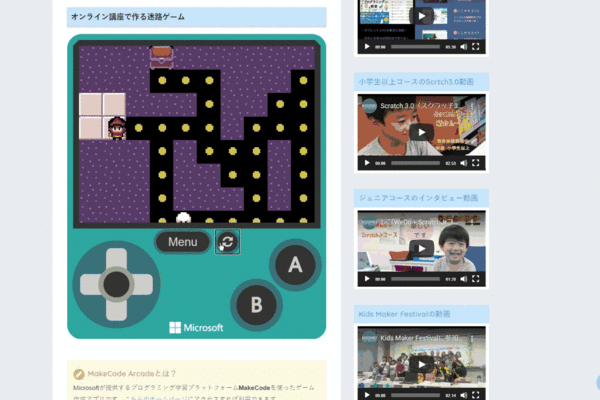Click the D-pad left arrow
This screenshot has height=400, width=600.
point(91,284)
